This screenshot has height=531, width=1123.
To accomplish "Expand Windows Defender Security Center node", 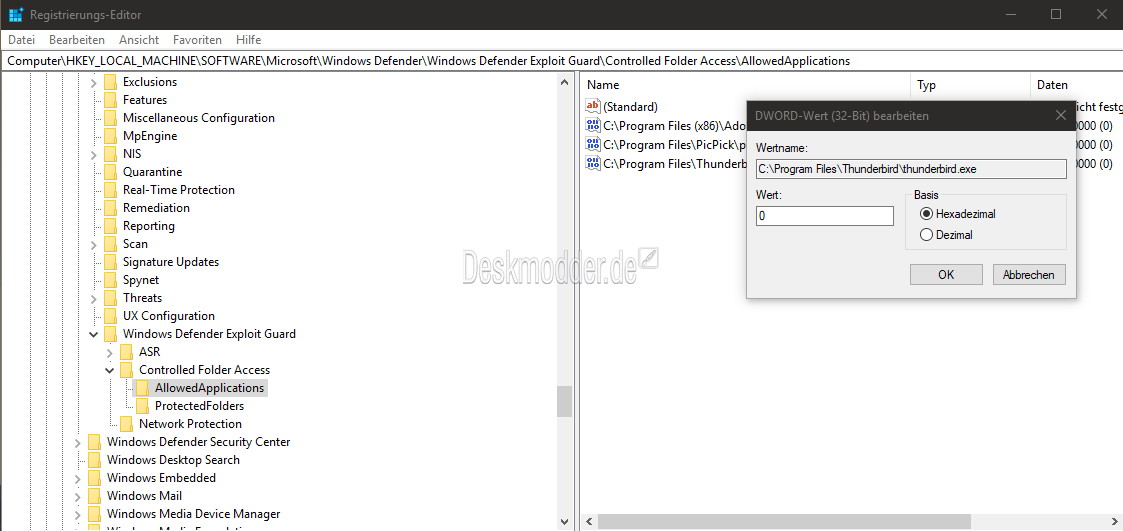I will click(77, 442).
